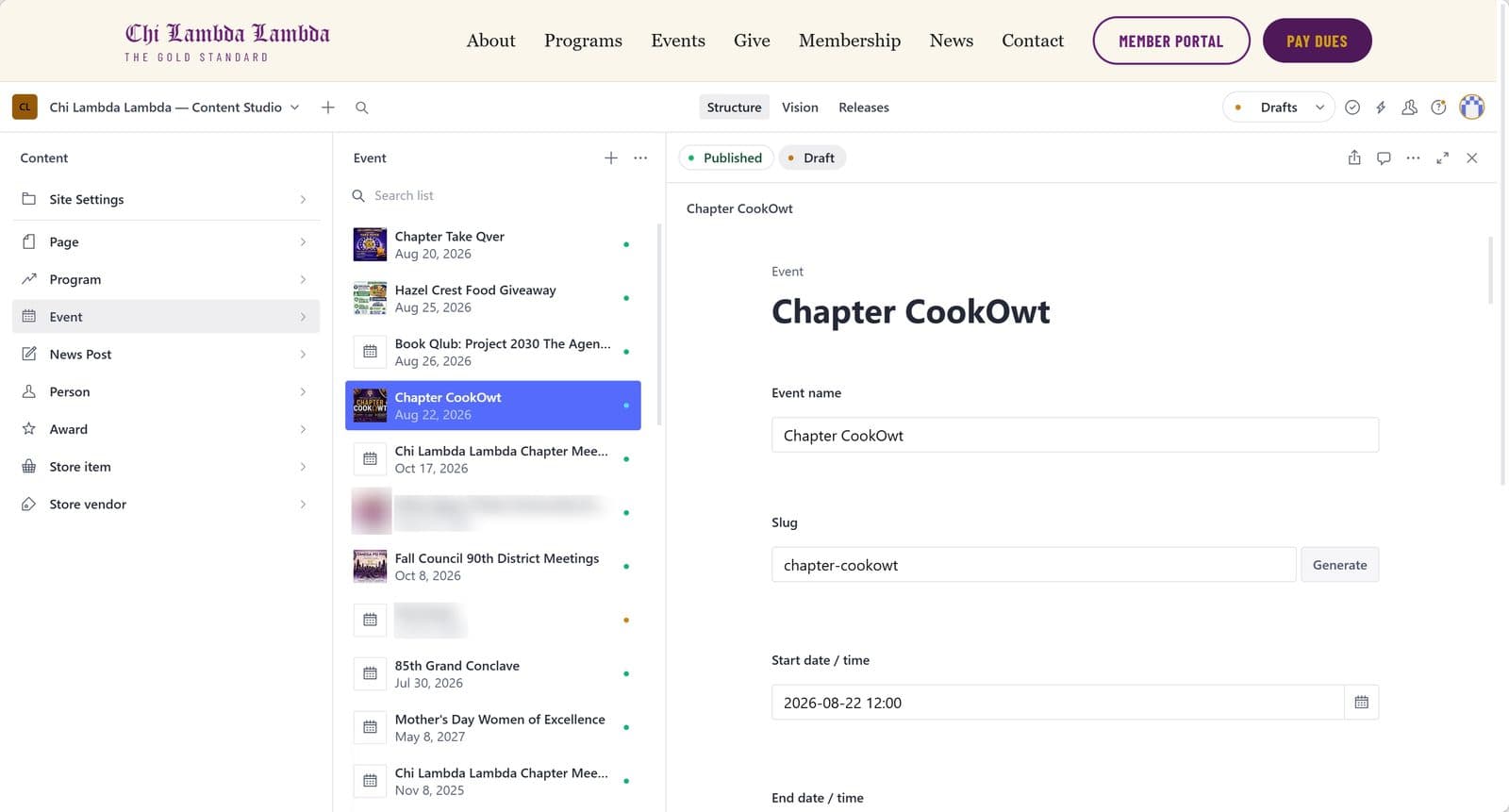The image size is (1509, 812).
Task: Open the Events nav link
Action: (x=678, y=41)
